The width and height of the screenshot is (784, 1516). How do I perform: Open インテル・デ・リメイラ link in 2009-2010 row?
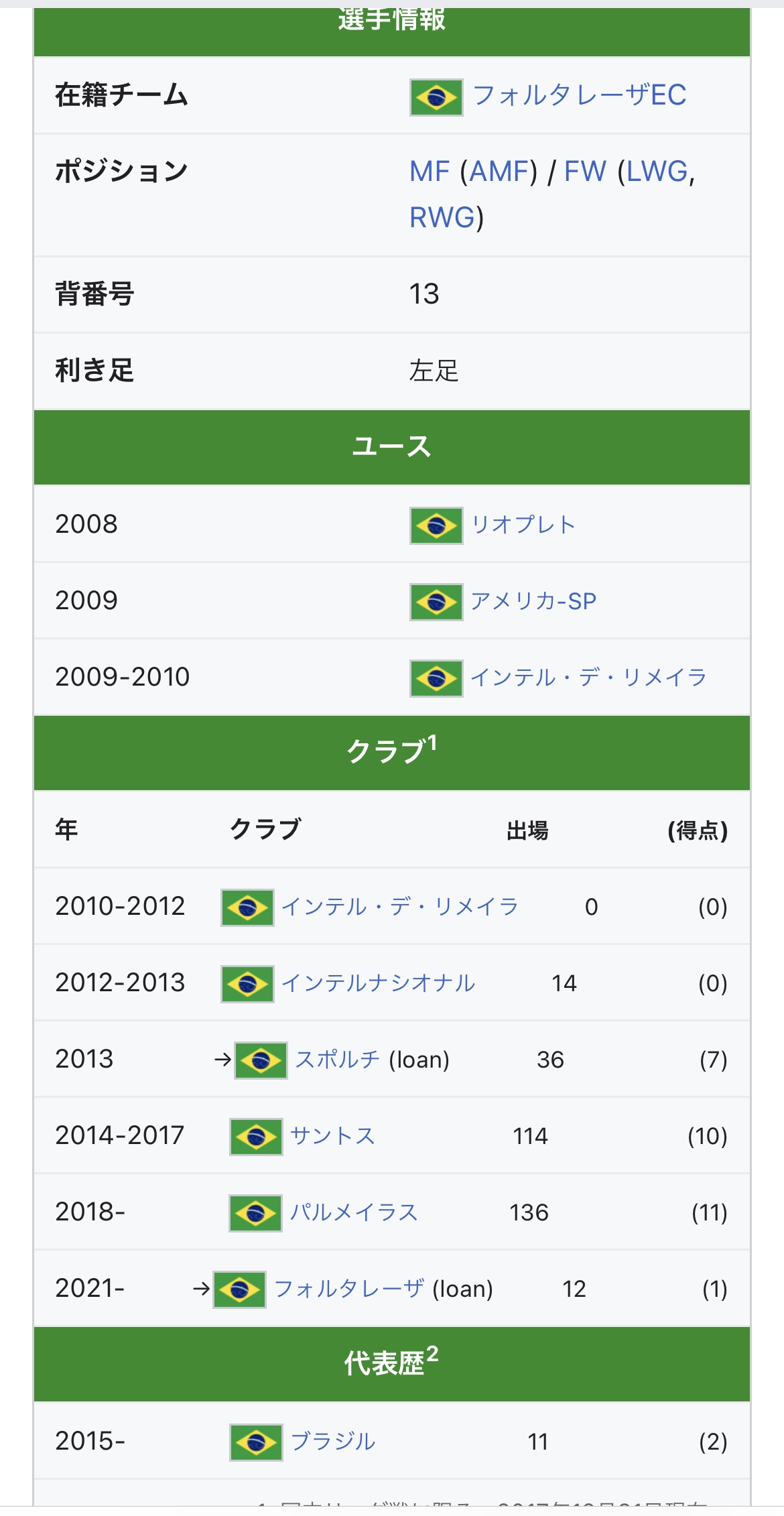(x=588, y=678)
